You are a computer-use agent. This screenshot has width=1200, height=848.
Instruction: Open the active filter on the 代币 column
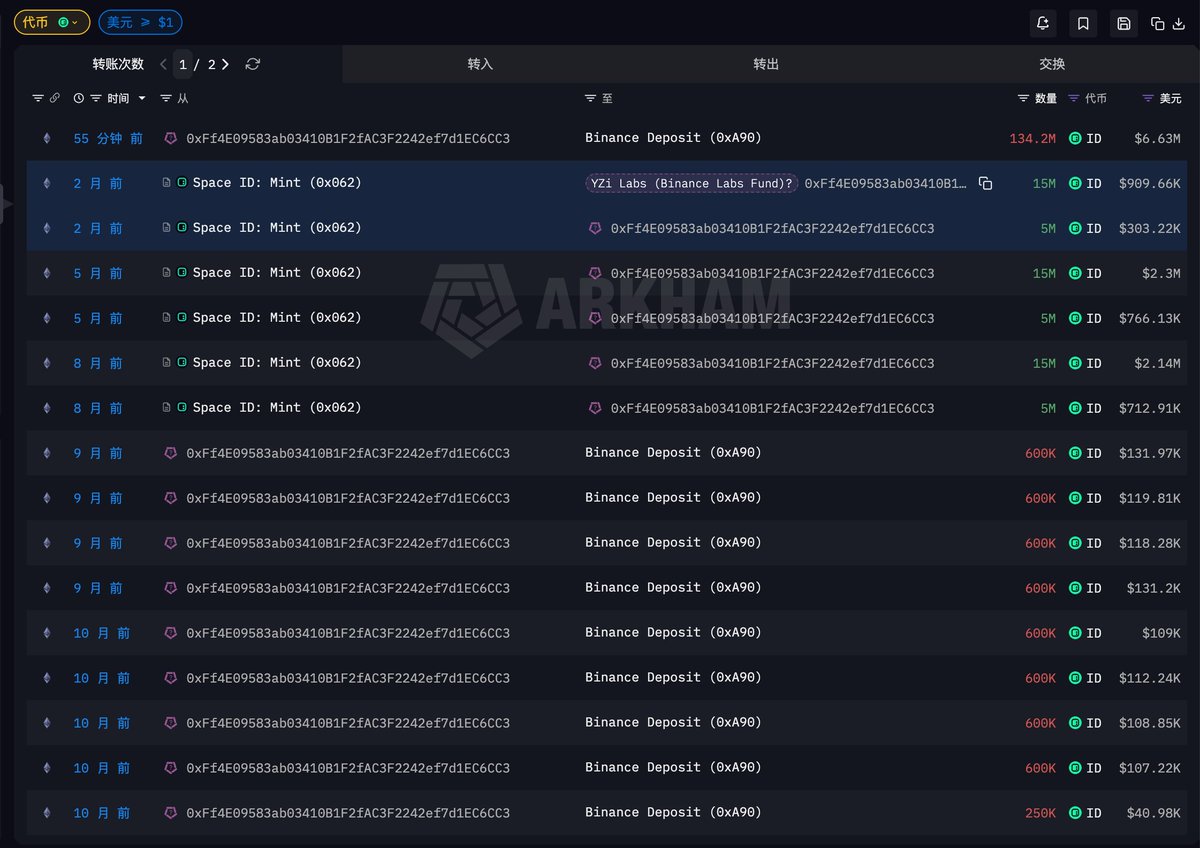(1074, 98)
